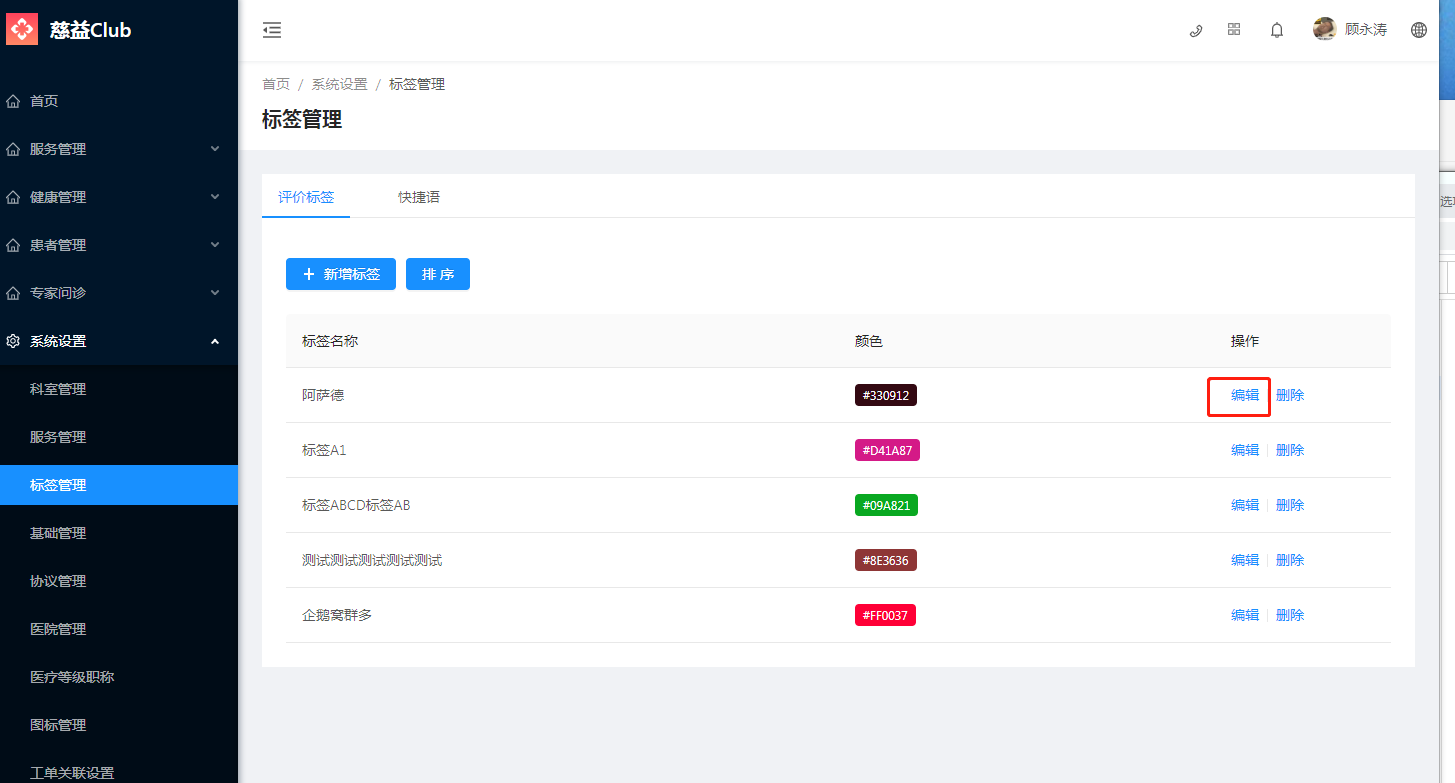This screenshot has height=783, width=1455.
Task: Switch to the 评价标签 tab
Action: coord(306,197)
